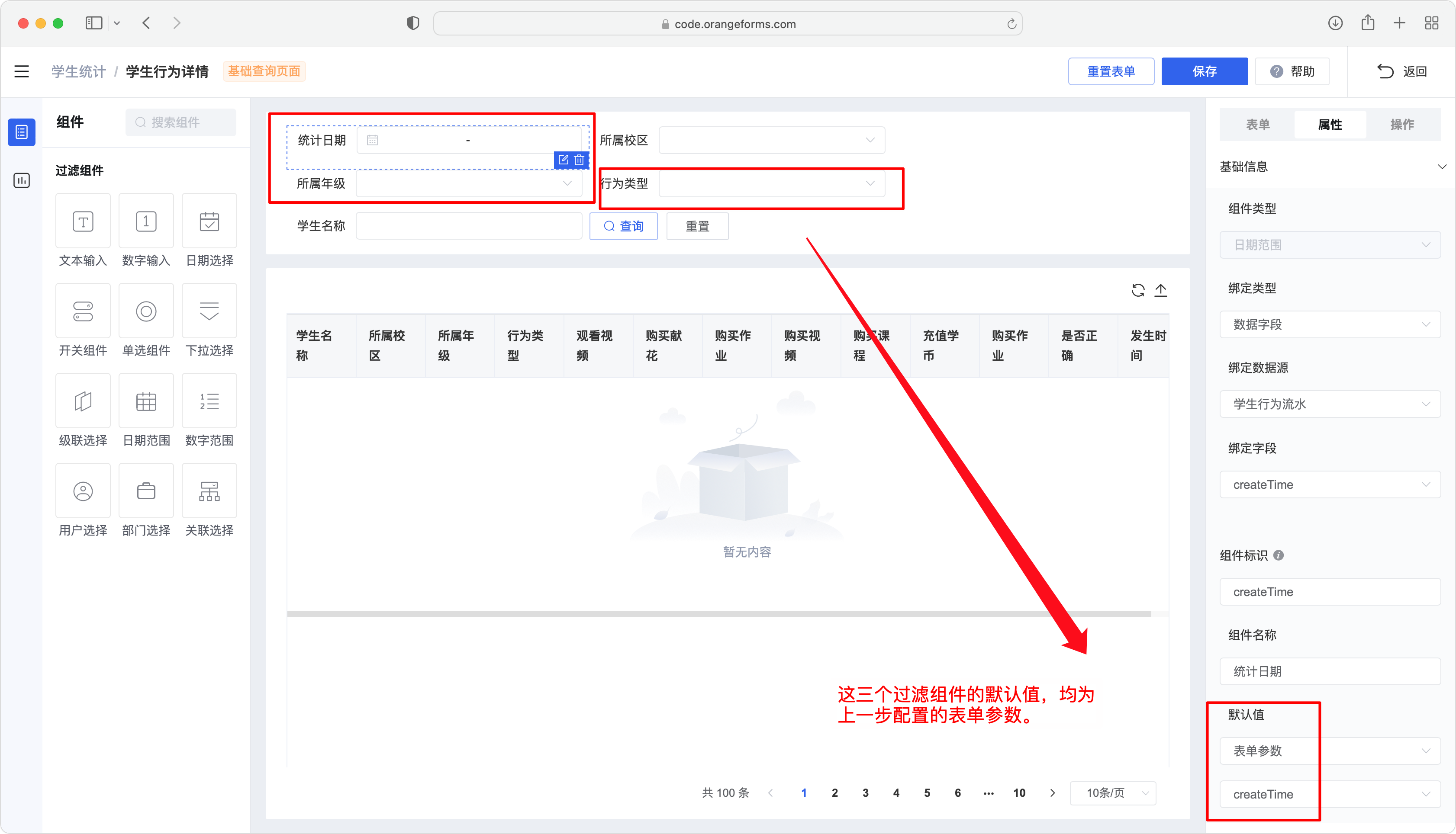Open the hamburger menu icon
This screenshot has width=1456, height=834.
click(22, 71)
